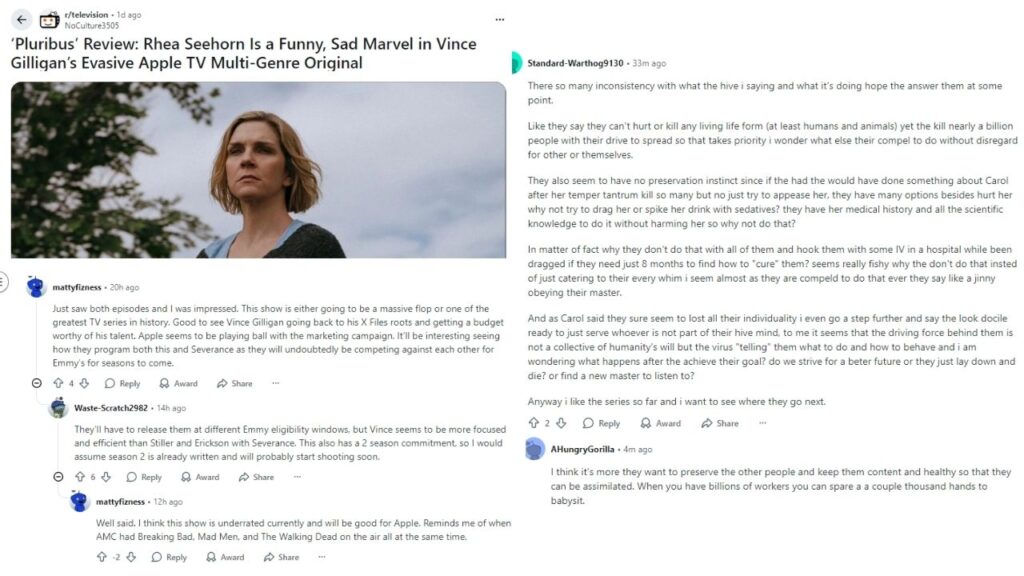Open the post's three-dot options menu
The width and height of the screenshot is (1024, 576).
pyautogui.click(x=499, y=19)
